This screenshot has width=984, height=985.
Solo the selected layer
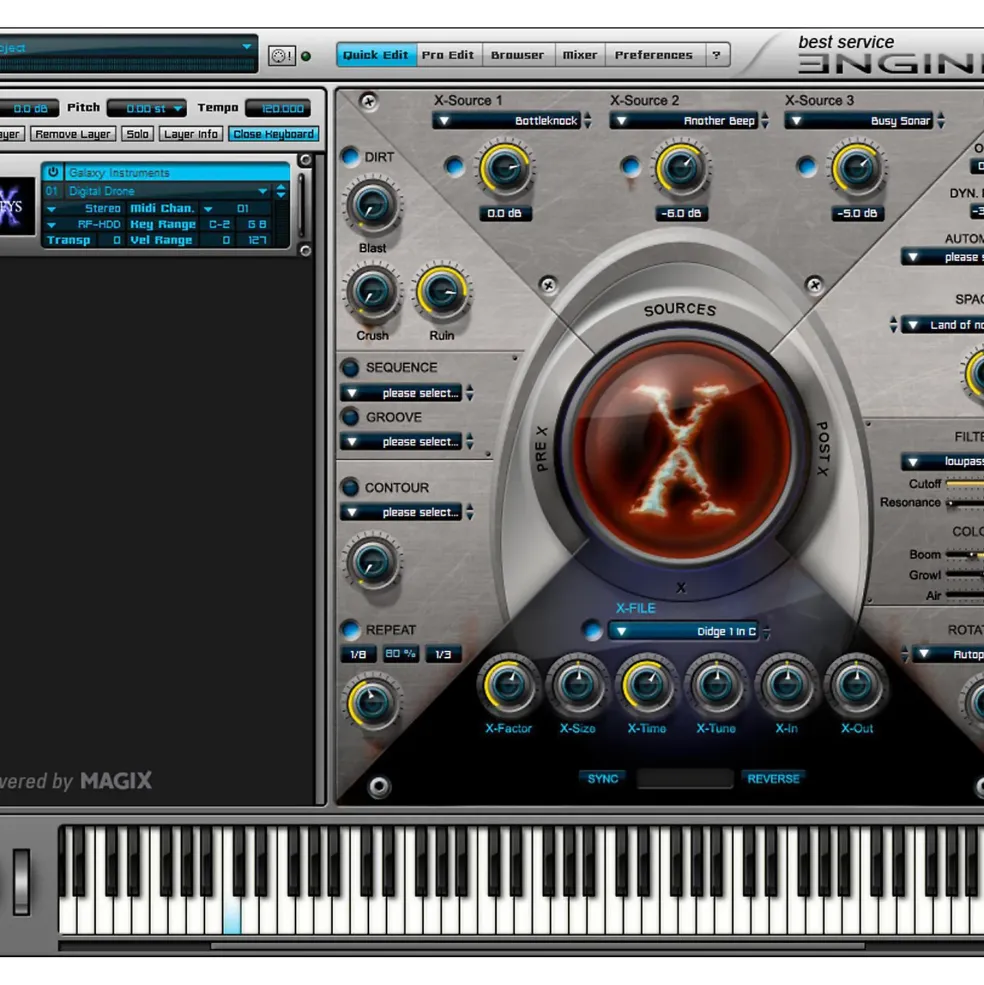(x=138, y=134)
